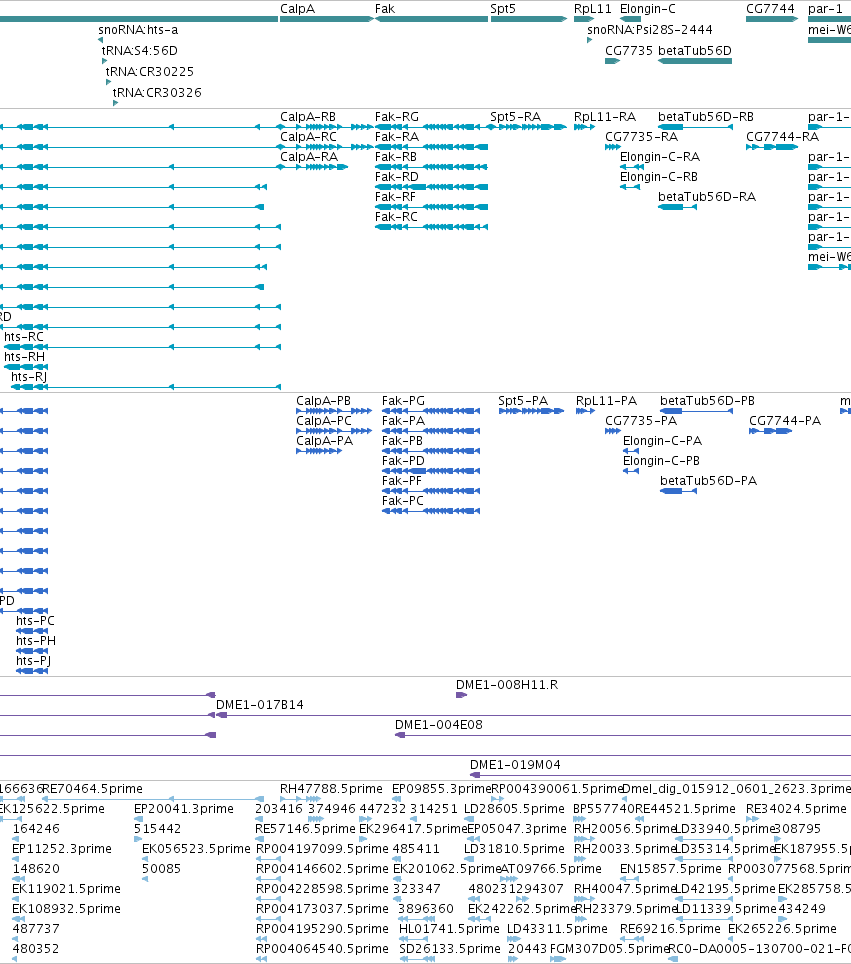Click the hts-PH protein feature
The height and width of the screenshot is (964, 851).
32,650
